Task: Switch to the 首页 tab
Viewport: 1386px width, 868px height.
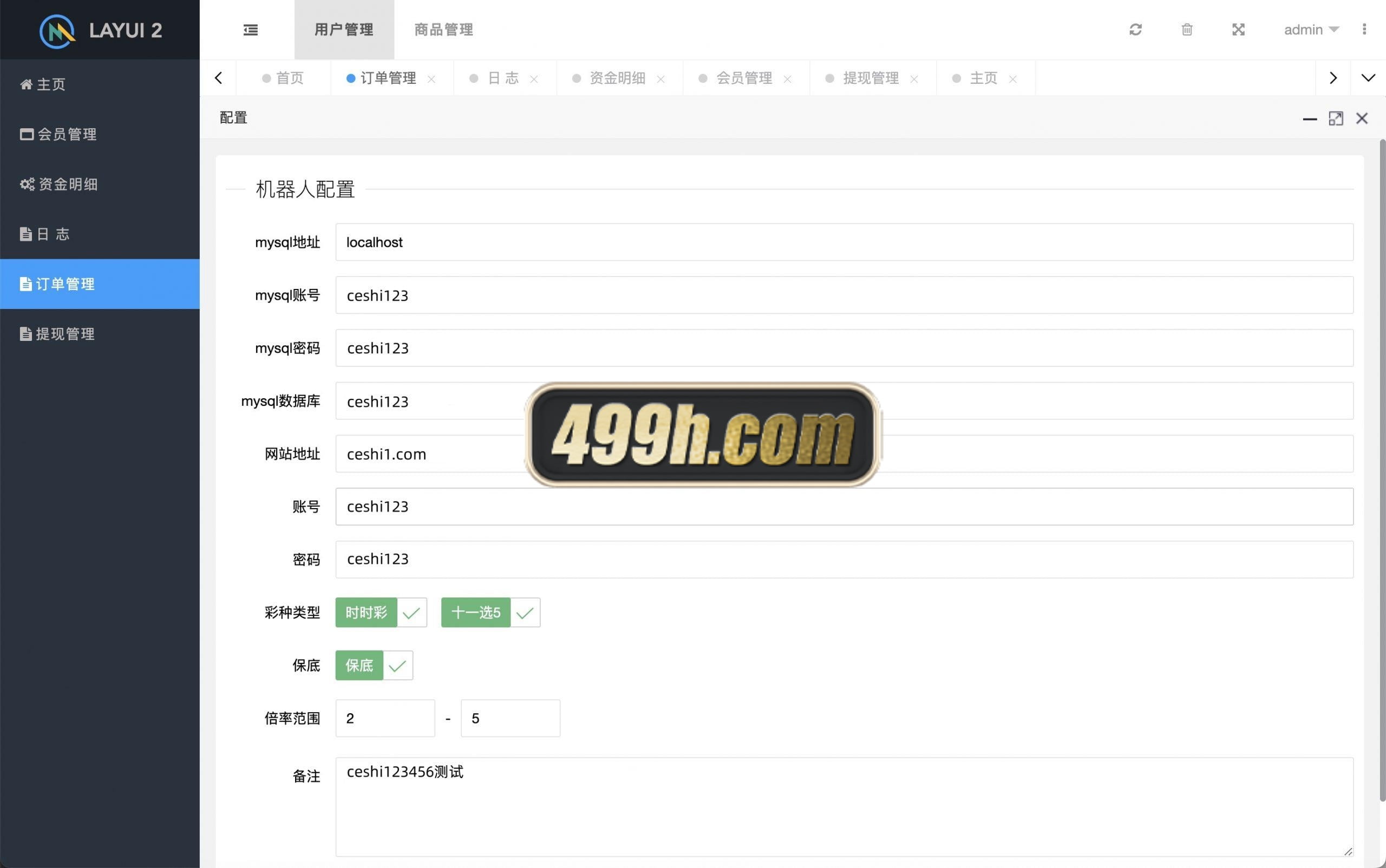Action: pos(283,78)
